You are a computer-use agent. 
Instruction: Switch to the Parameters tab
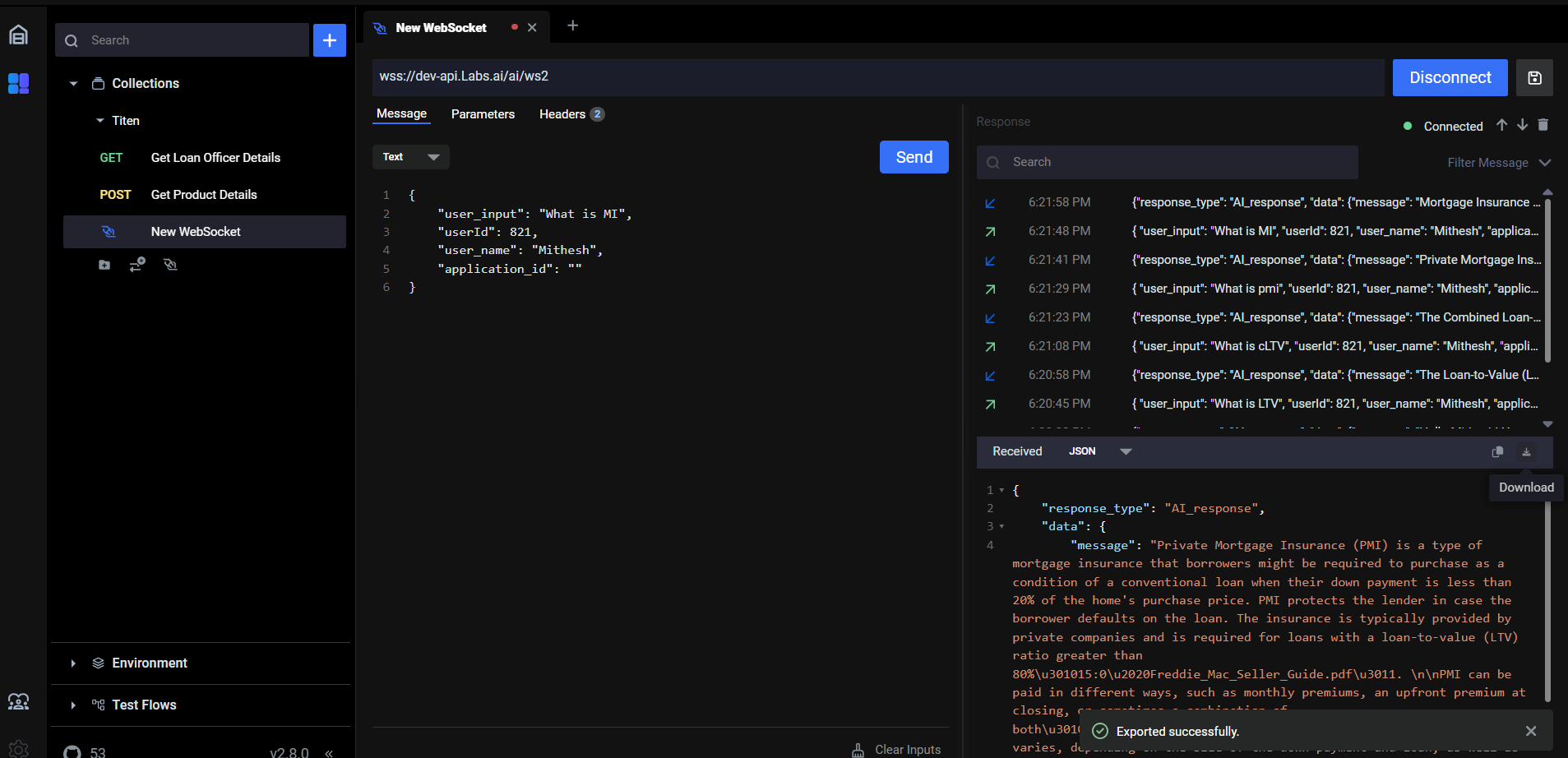click(x=483, y=114)
